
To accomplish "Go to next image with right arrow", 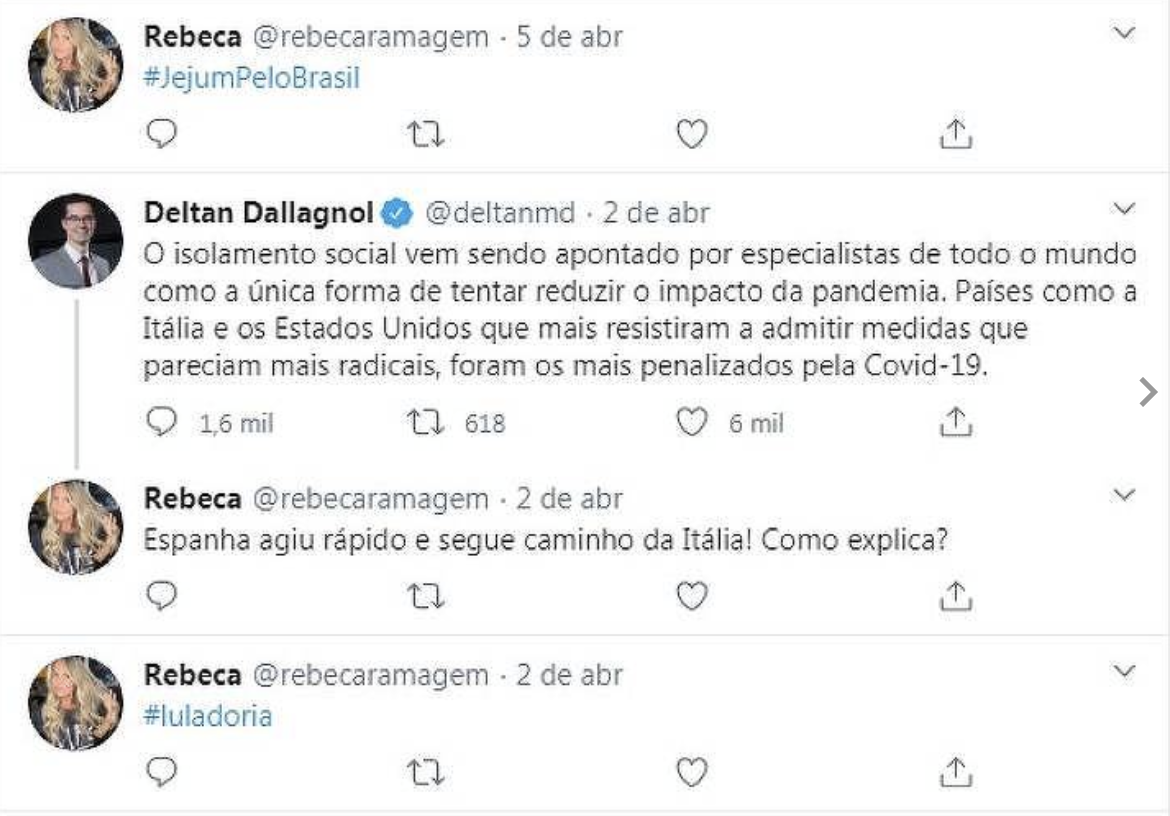I will 1147,393.
